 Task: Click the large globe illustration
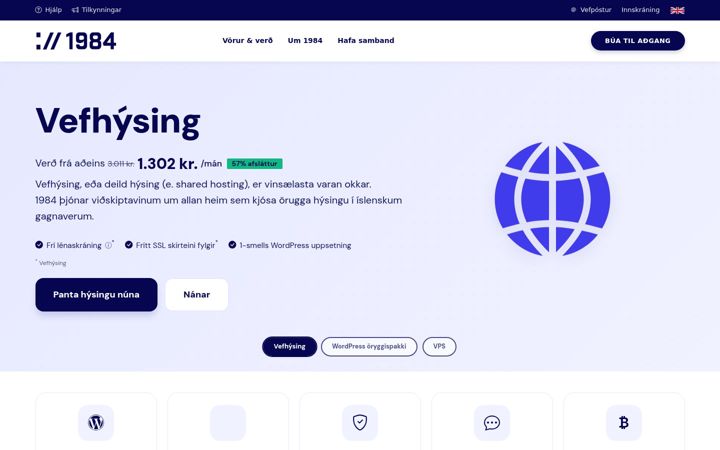pos(552,199)
